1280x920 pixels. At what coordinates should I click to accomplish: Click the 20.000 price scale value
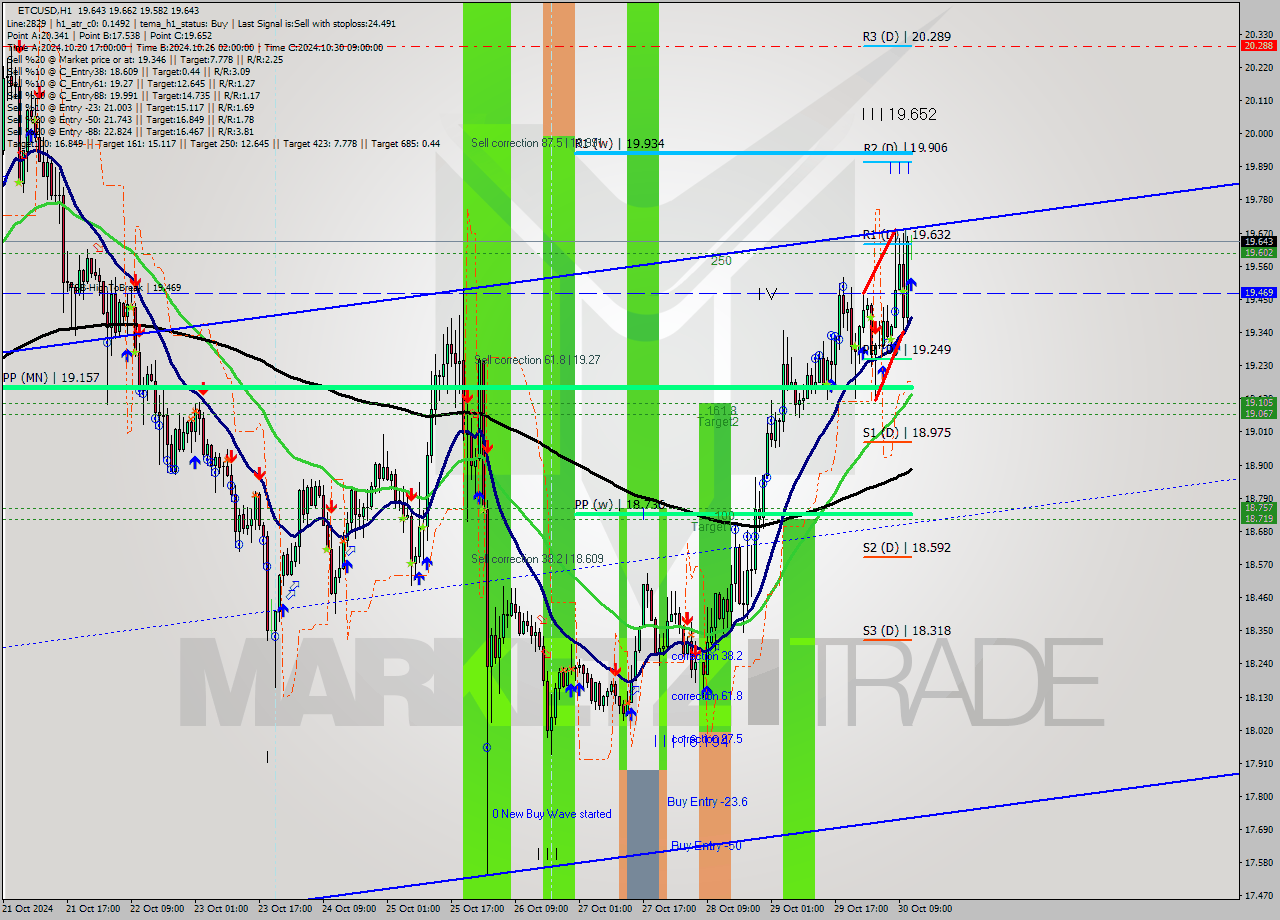click(1258, 134)
